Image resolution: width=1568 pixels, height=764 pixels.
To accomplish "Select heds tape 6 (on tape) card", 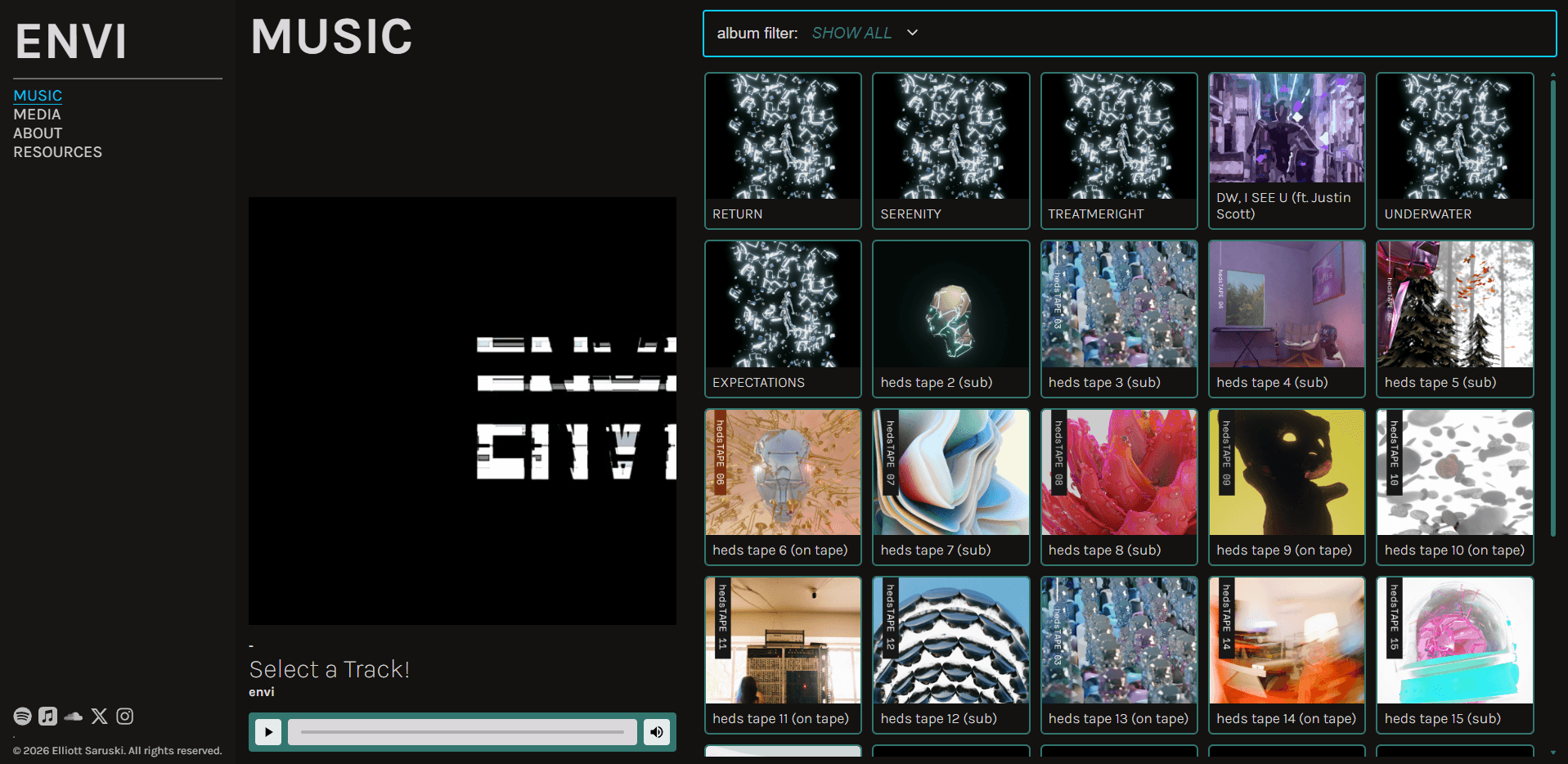I will coord(783,487).
